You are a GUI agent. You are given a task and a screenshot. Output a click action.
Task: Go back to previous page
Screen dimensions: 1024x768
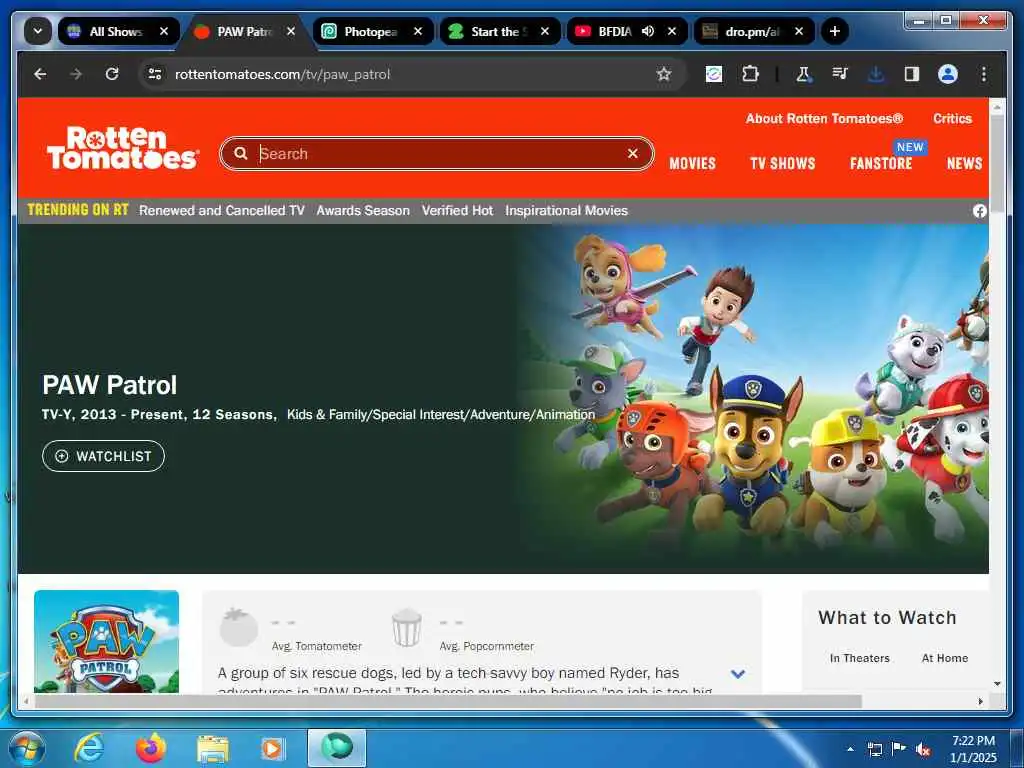click(40, 74)
